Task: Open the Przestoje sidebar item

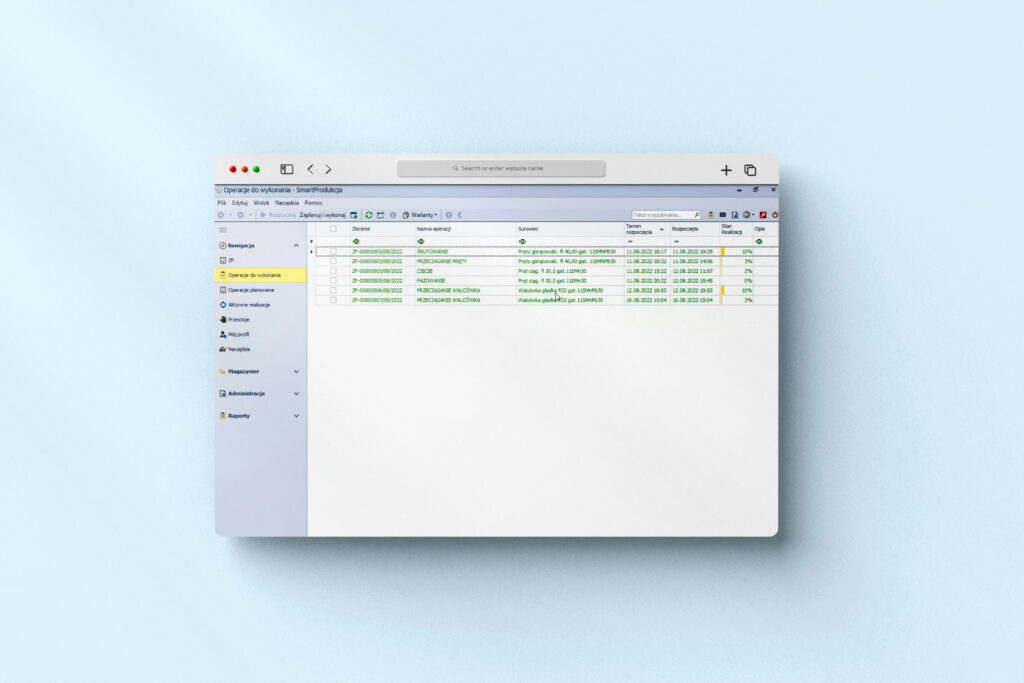Action: coord(238,319)
